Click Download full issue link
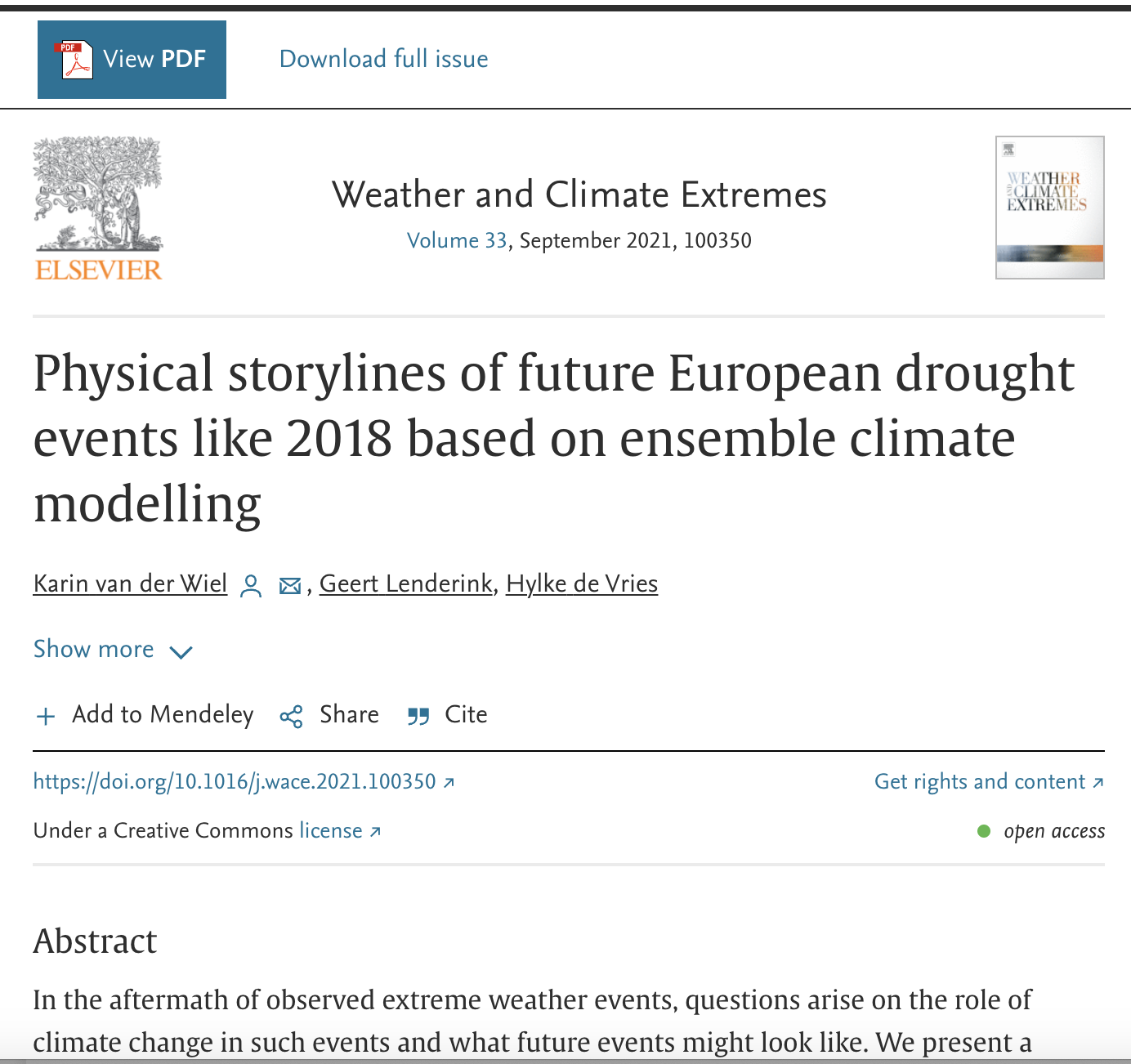The image size is (1131, 1064). pyautogui.click(x=383, y=59)
